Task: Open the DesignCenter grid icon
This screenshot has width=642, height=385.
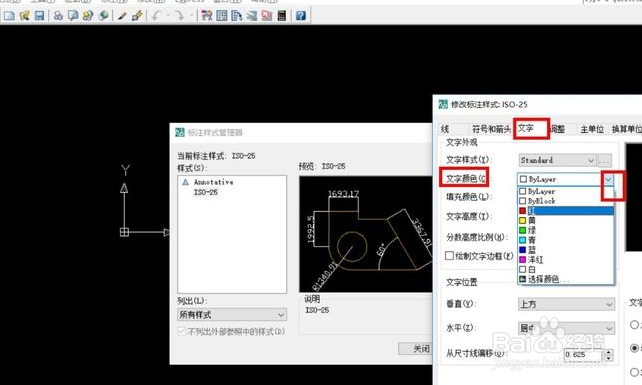Action: point(222,16)
